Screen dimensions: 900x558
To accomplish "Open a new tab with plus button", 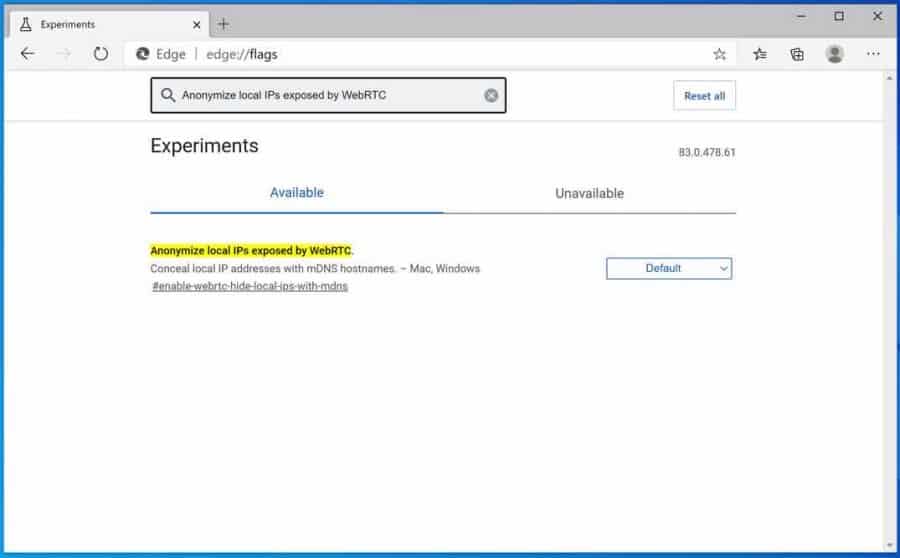I will [x=223, y=24].
